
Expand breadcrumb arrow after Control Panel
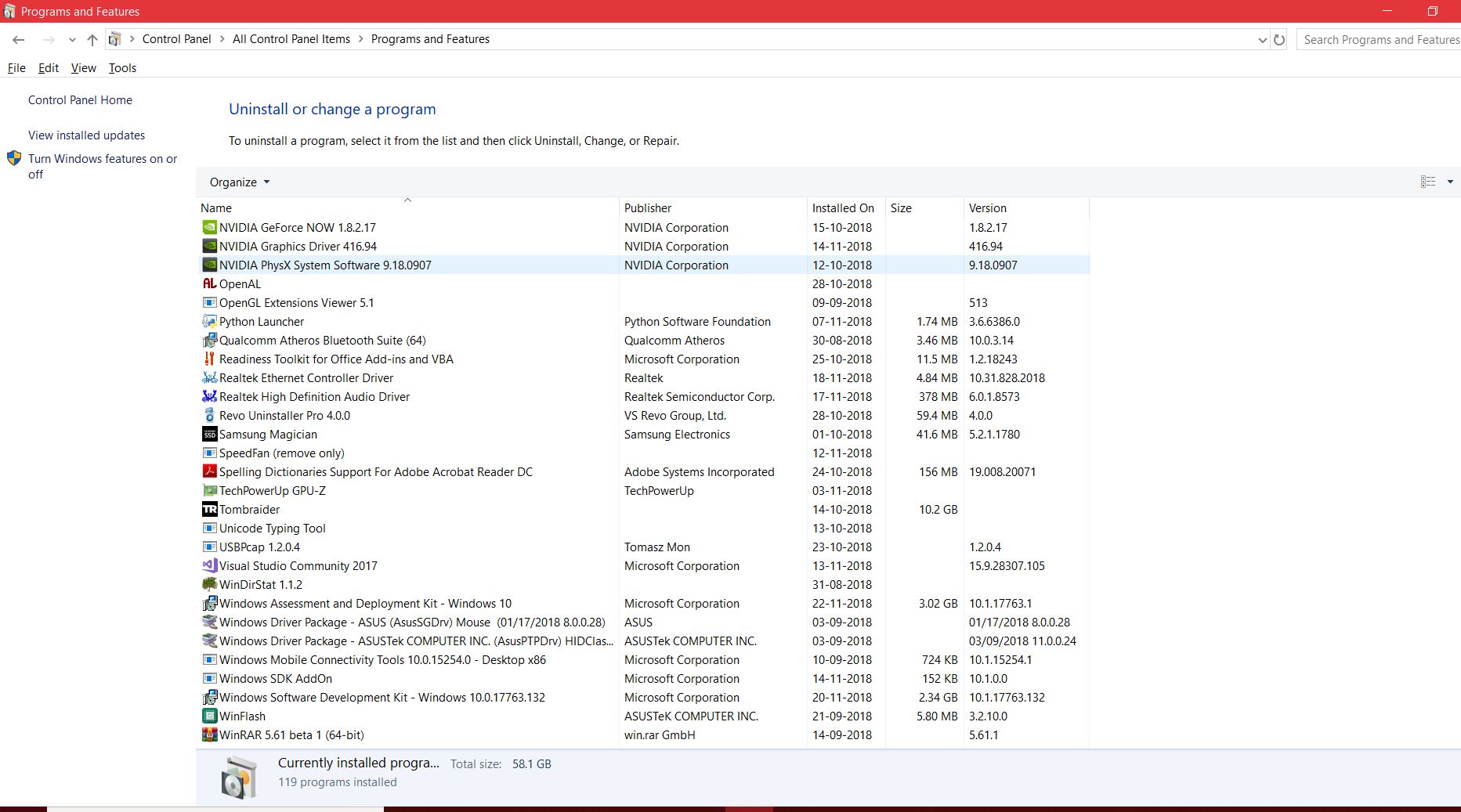[x=222, y=39]
